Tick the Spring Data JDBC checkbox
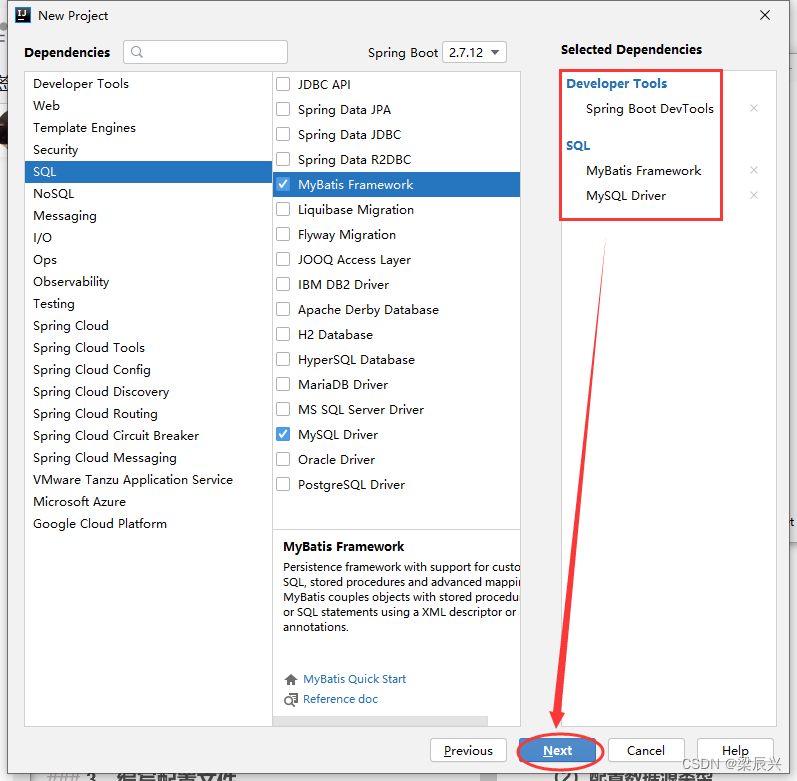This screenshot has width=797, height=781. coord(283,134)
